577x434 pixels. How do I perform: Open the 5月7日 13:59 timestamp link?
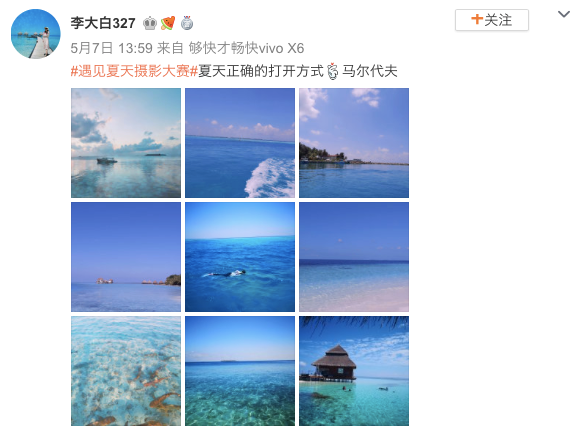(x=111, y=48)
